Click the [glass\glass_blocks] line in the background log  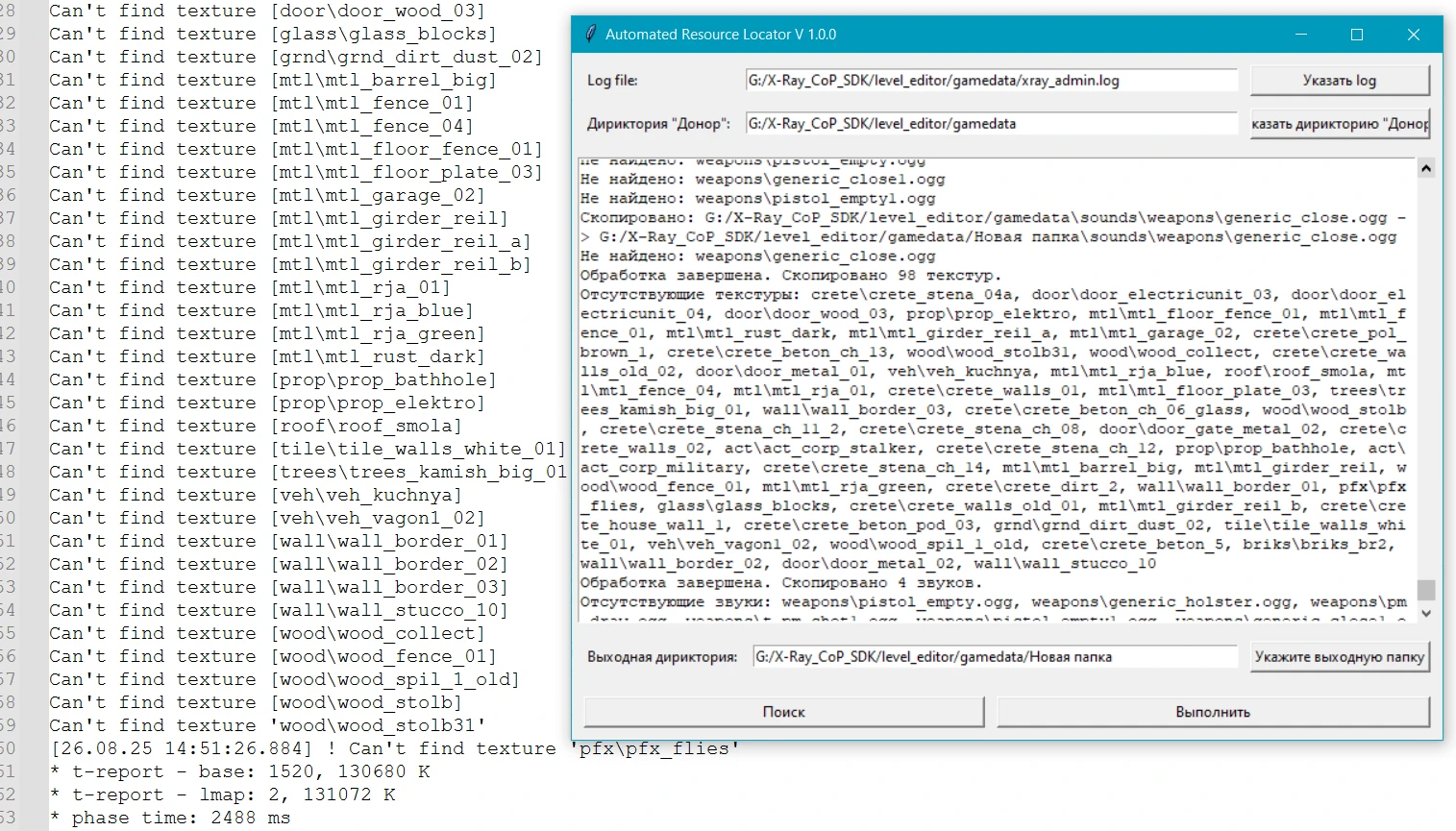[273, 35]
